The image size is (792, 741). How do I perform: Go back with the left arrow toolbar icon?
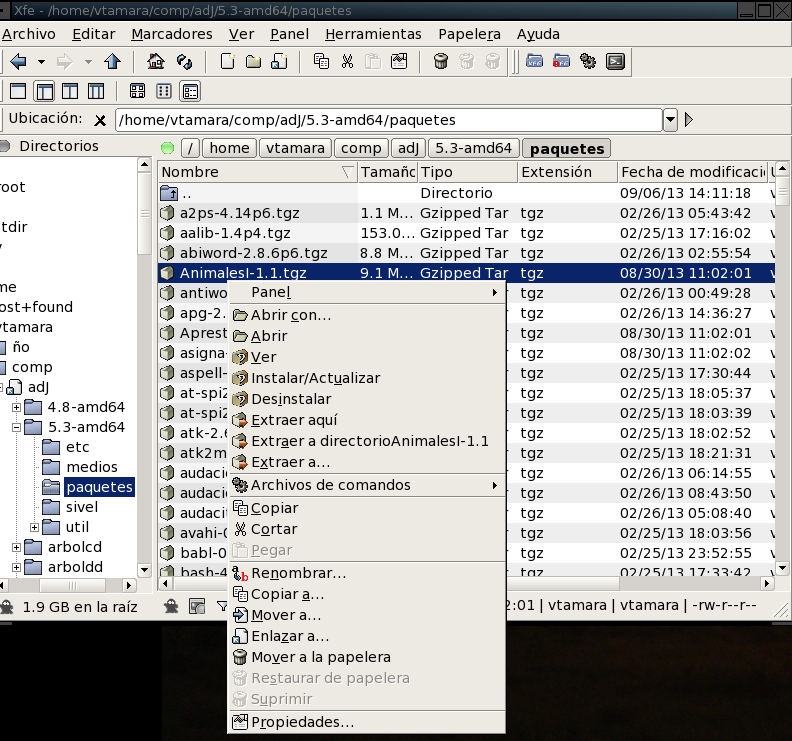pyautogui.click(x=19, y=62)
